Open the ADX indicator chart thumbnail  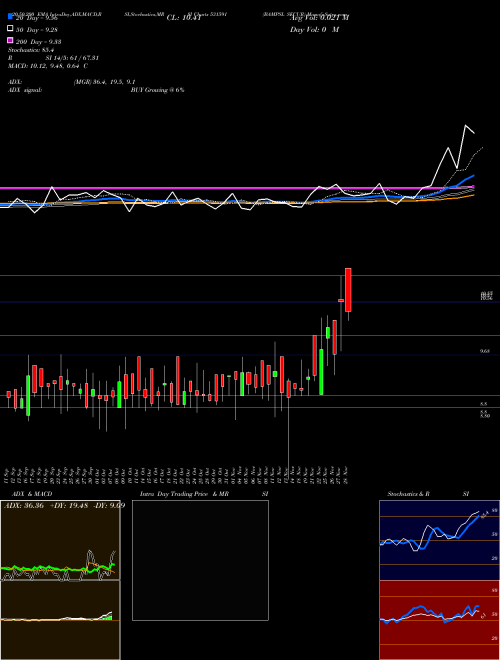tap(60, 540)
